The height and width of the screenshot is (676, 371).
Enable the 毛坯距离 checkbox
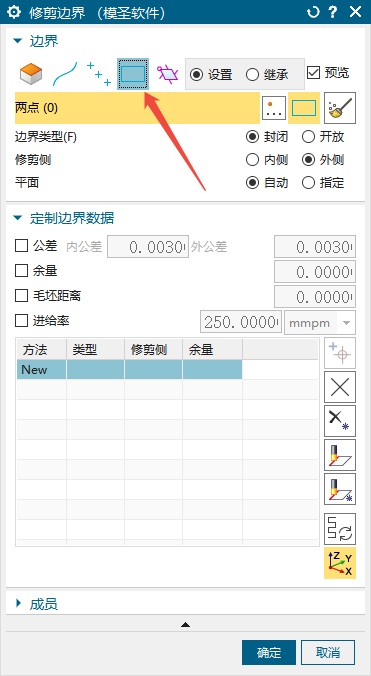tap(22, 296)
